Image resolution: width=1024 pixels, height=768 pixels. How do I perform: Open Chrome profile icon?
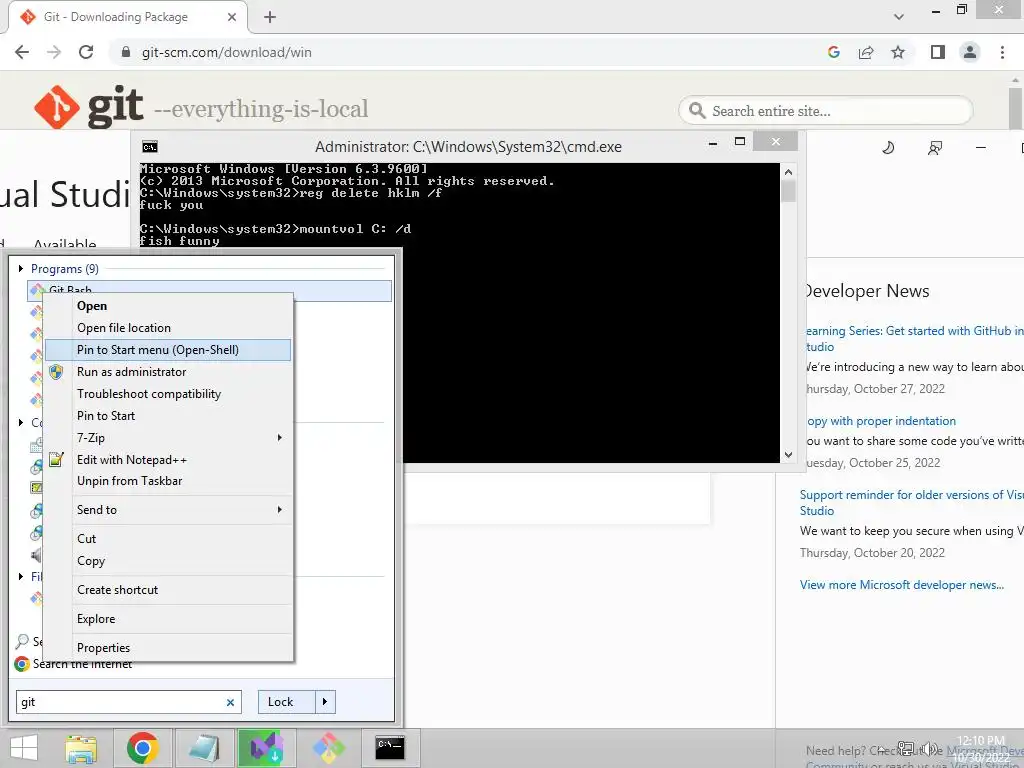click(x=970, y=52)
